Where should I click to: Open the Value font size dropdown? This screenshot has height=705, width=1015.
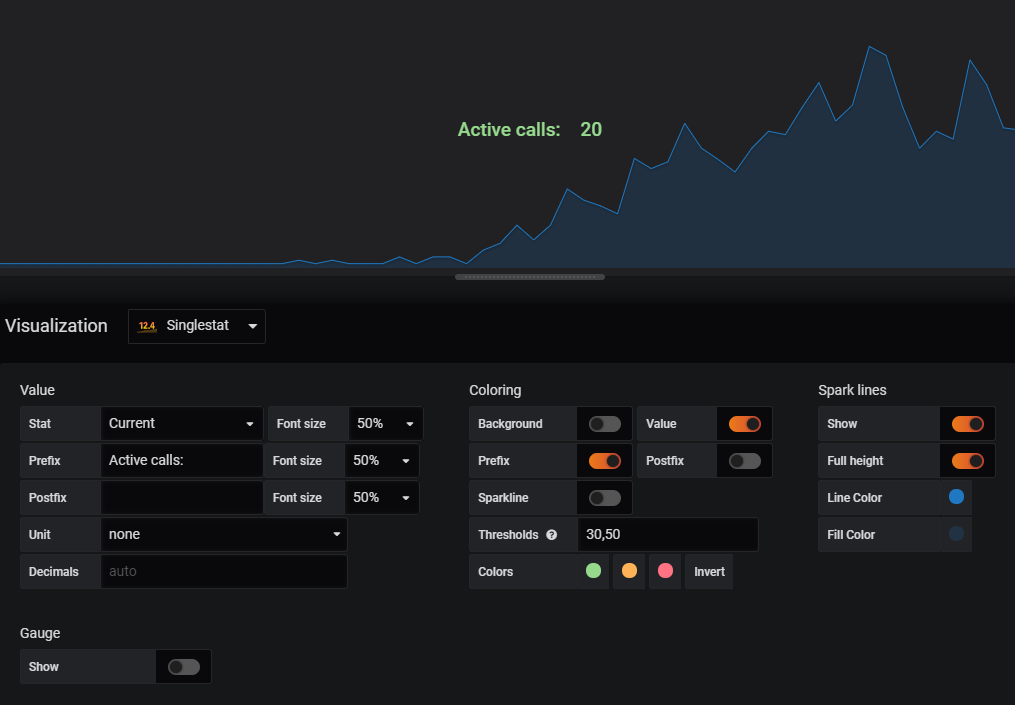click(x=385, y=423)
